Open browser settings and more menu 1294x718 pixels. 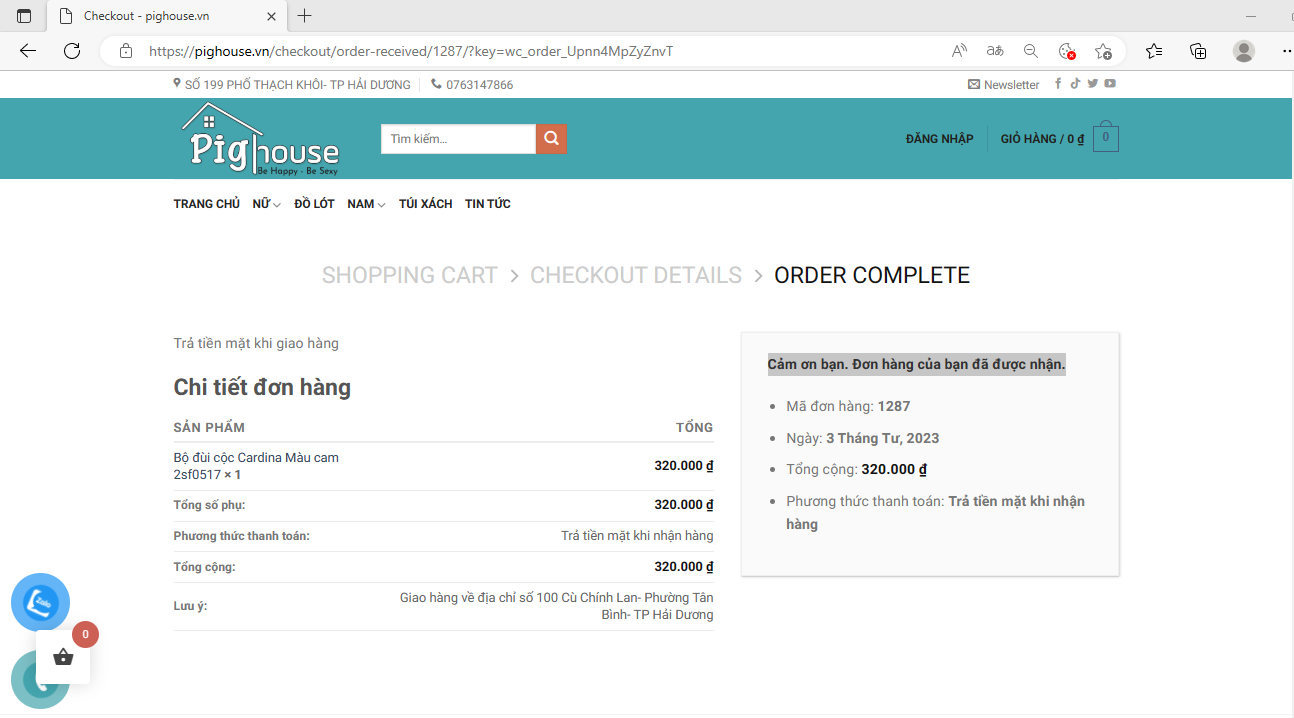(1286, 51)
